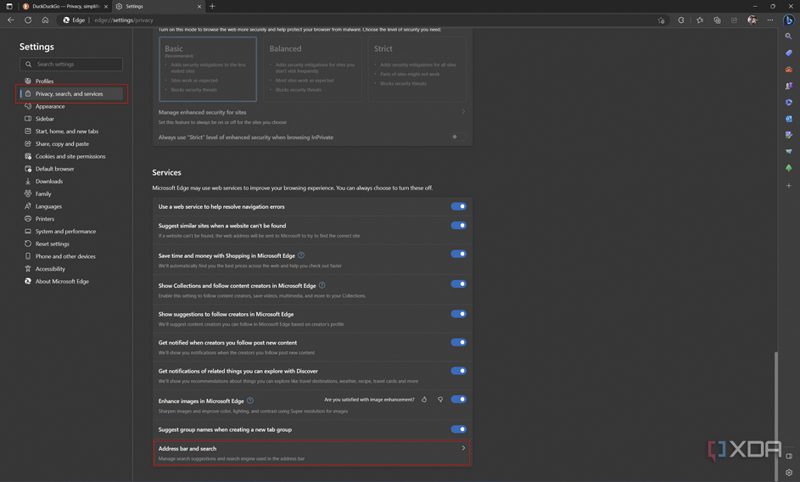Click info icon beside Enhance images setting
The height and width of the screenshot is (482, 800).
point(250,400)
